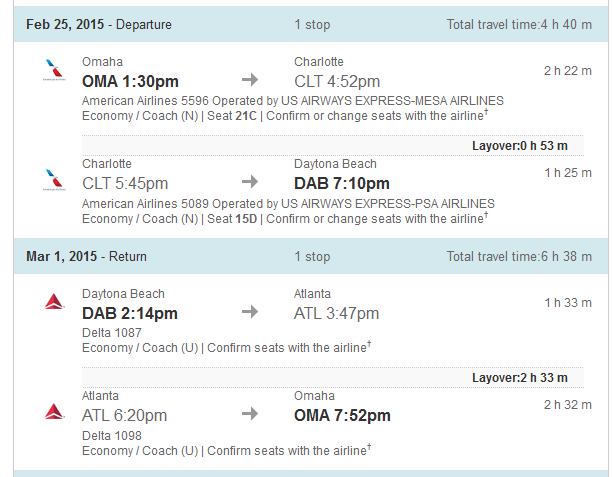Image resolution: width=613 pixels, height=477 pixels.
Task: Click the Layover 0 h 53 m bar
Action: tap(333, 146)
